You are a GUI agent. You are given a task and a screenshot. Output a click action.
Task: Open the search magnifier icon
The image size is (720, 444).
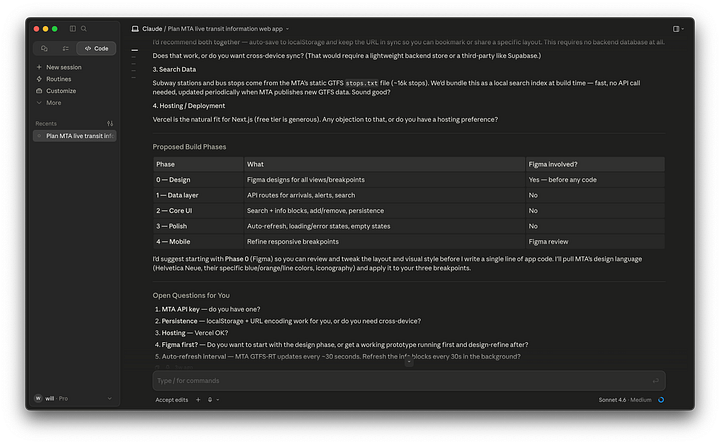click(x=84, y=28)
